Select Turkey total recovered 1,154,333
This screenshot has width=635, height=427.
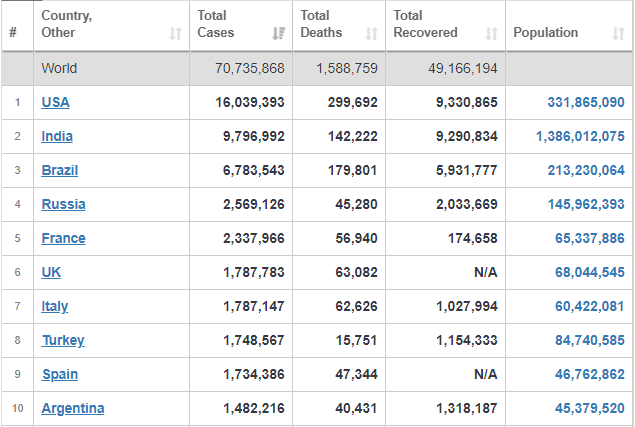[467, 340]
